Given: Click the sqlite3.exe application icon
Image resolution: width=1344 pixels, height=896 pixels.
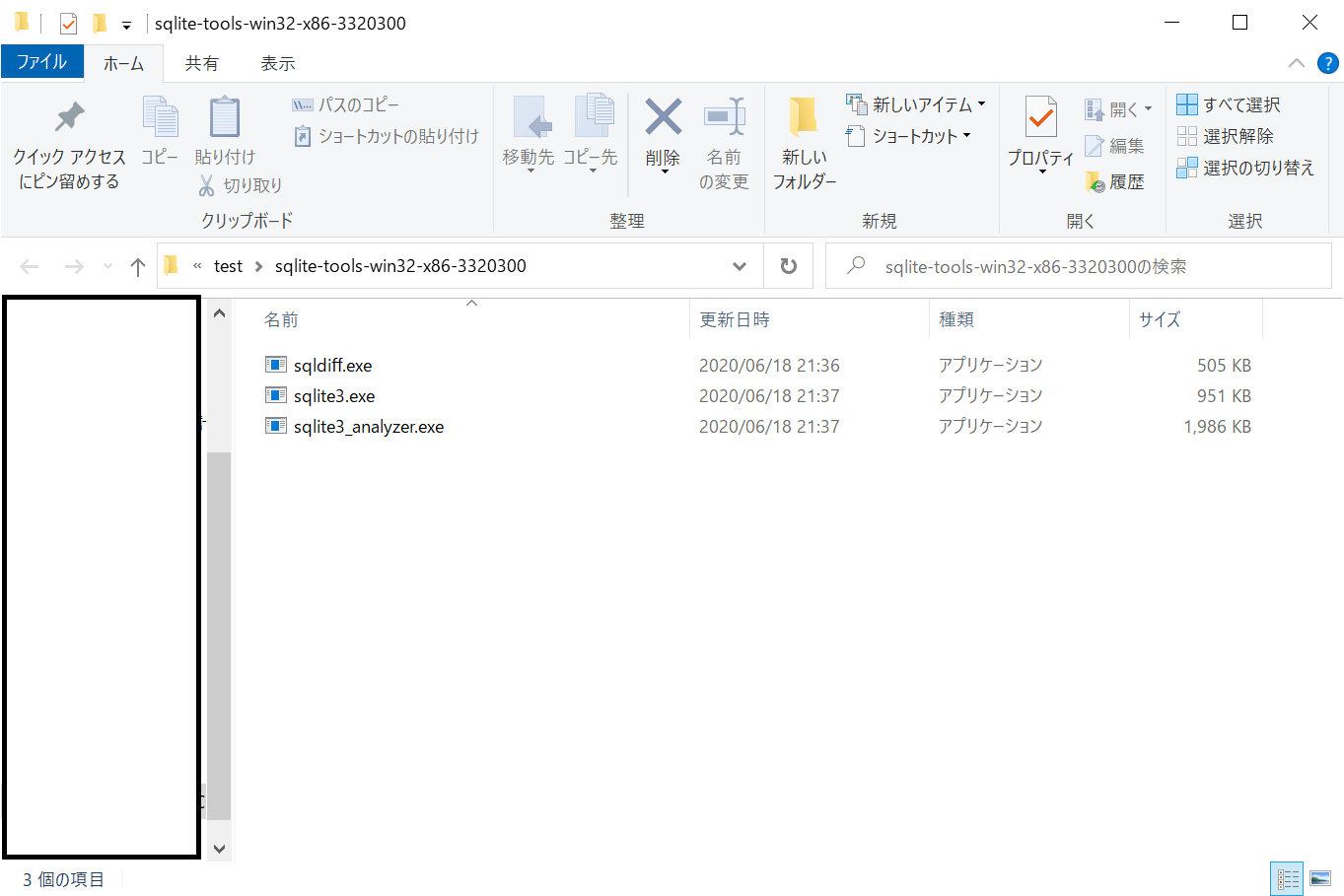Looking at the screenshot, I should 276,395.
